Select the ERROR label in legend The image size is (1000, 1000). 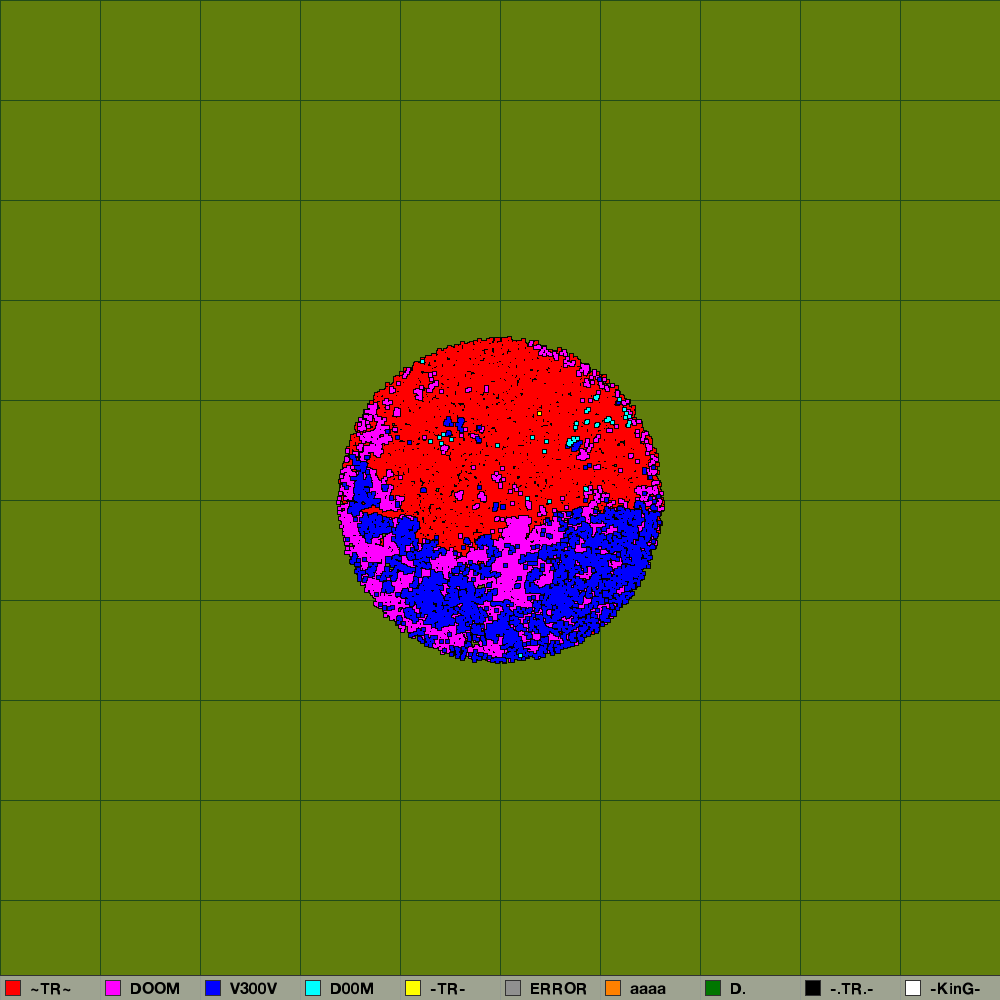[558, 989]
